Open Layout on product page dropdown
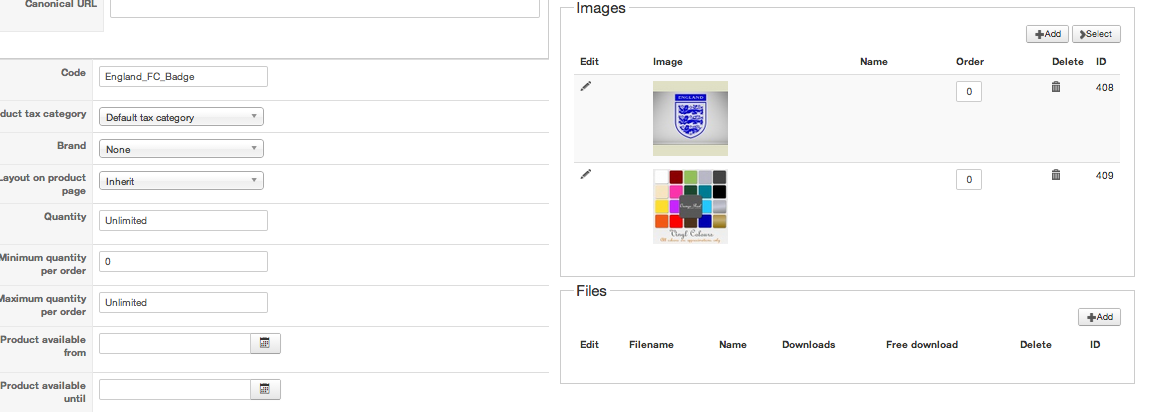 point(181,181)
